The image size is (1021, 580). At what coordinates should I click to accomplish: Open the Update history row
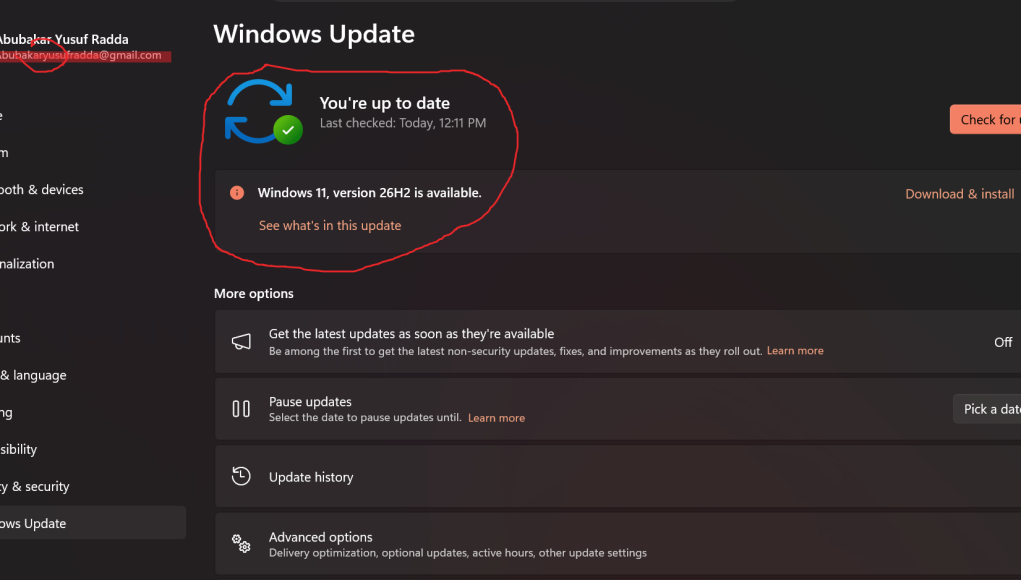(x=618, y=476)
